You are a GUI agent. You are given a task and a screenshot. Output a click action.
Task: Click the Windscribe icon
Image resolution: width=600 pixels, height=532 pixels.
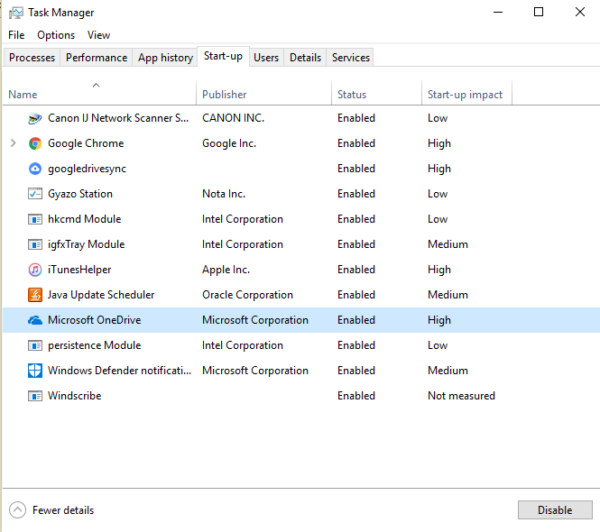pyautogui.click(x=35, y=396)
